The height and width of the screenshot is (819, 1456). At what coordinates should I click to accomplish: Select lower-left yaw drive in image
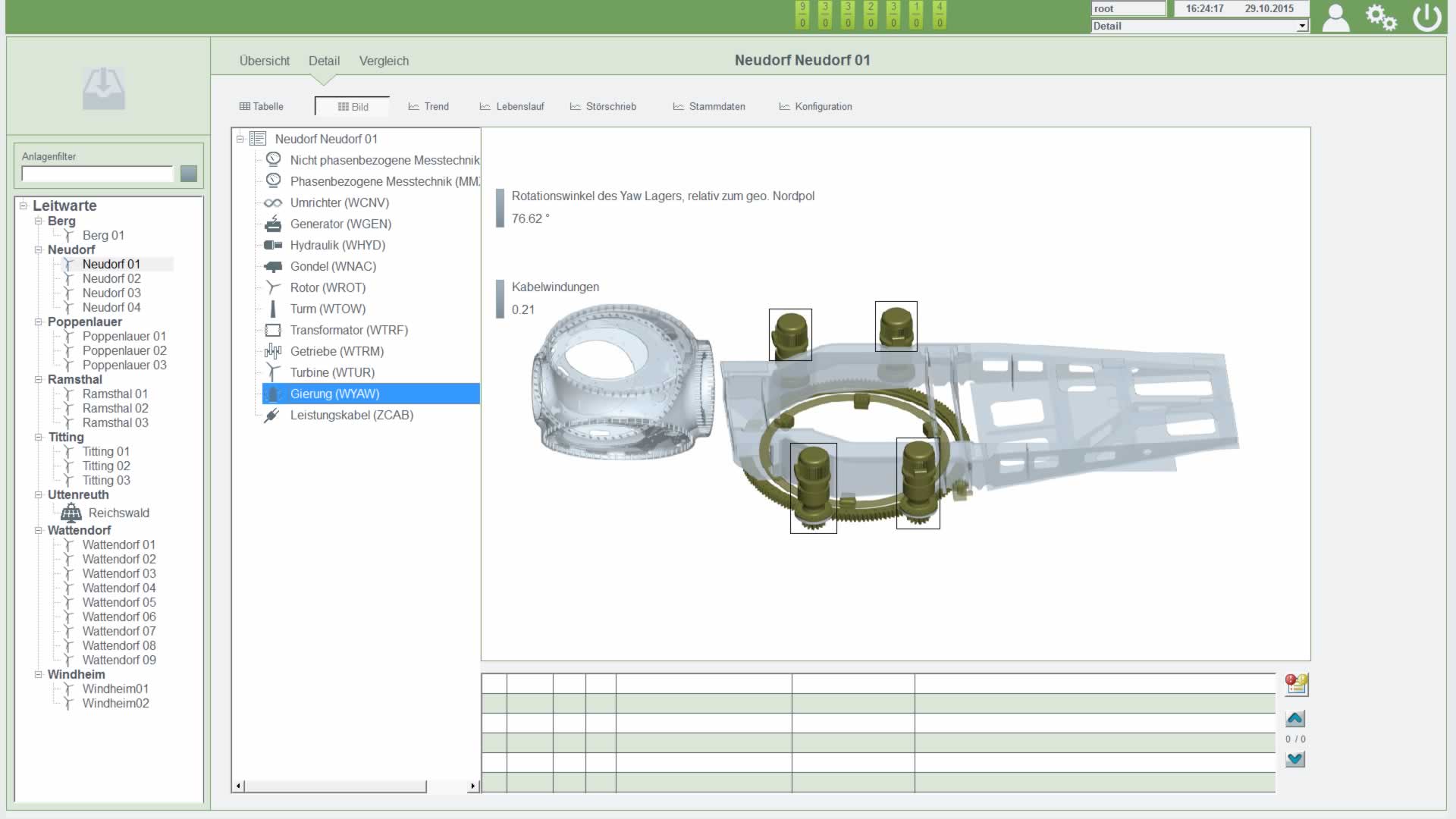tap(814, 488)
